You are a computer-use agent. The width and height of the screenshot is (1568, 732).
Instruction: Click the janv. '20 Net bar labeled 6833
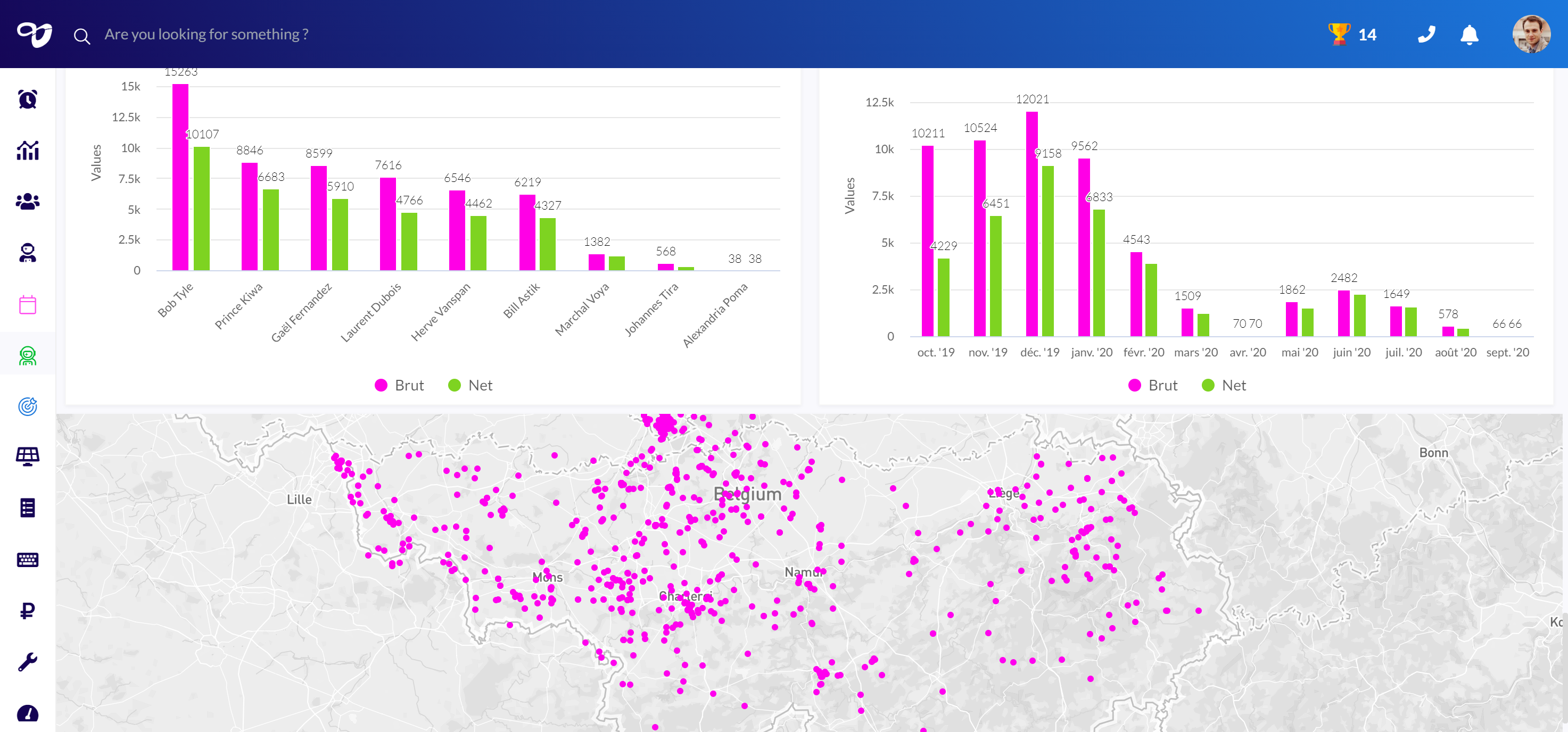tap(1099, 272)
